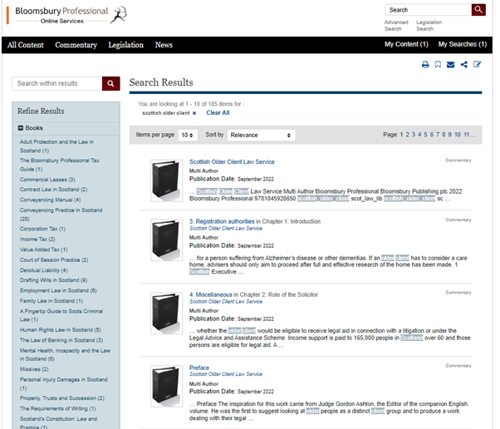The height and width of the screenshot is (429, 500).
Task: Click the email envelope icon
Action: [x=451, y=65]
